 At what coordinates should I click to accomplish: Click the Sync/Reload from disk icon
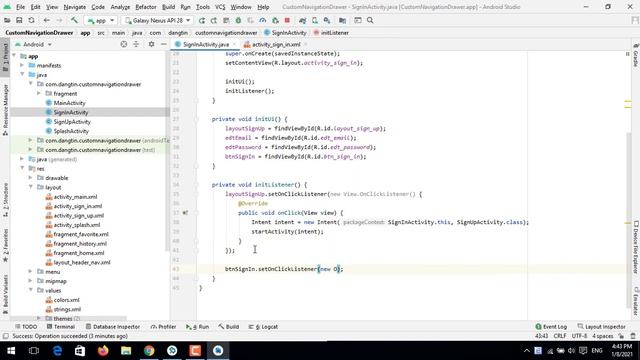[31, 20]
